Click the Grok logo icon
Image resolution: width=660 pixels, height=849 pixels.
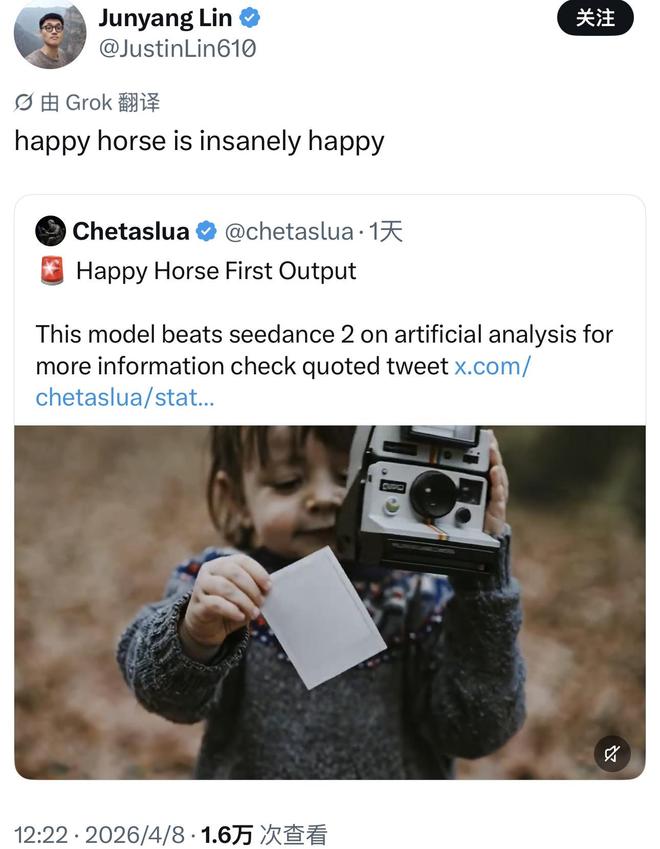tap(24, 102)
